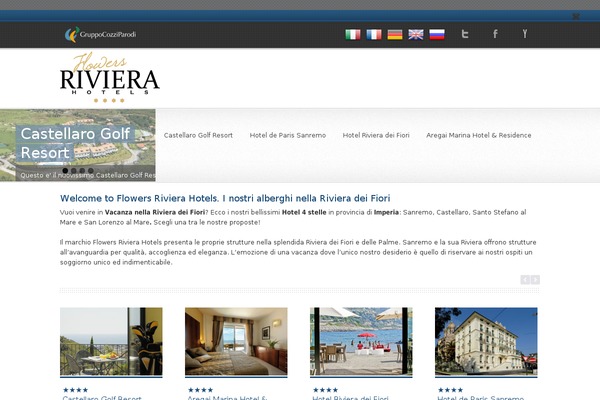Viewport: 600px width, 400px height.
Task: Select the fourth slider dot
Action: coord(90,171)
